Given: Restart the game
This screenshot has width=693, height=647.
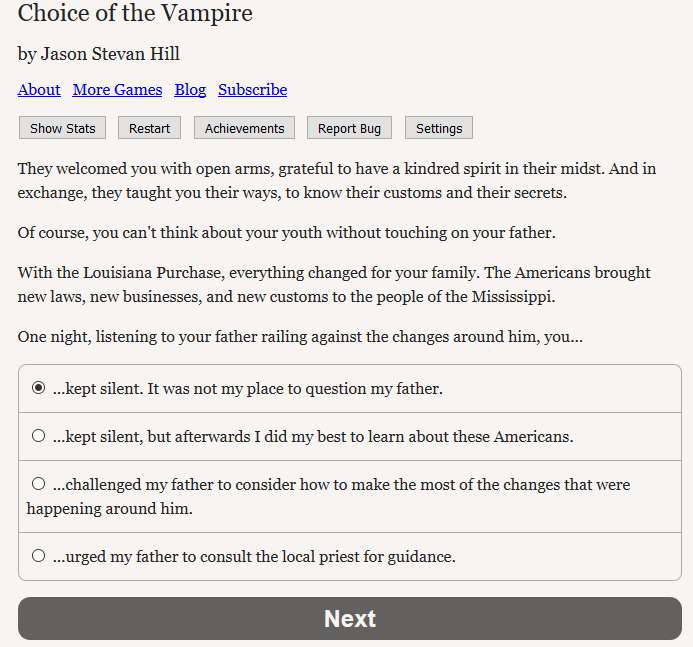Looking at the screenshot, I should pyautogui.click(x=149, y=128).
